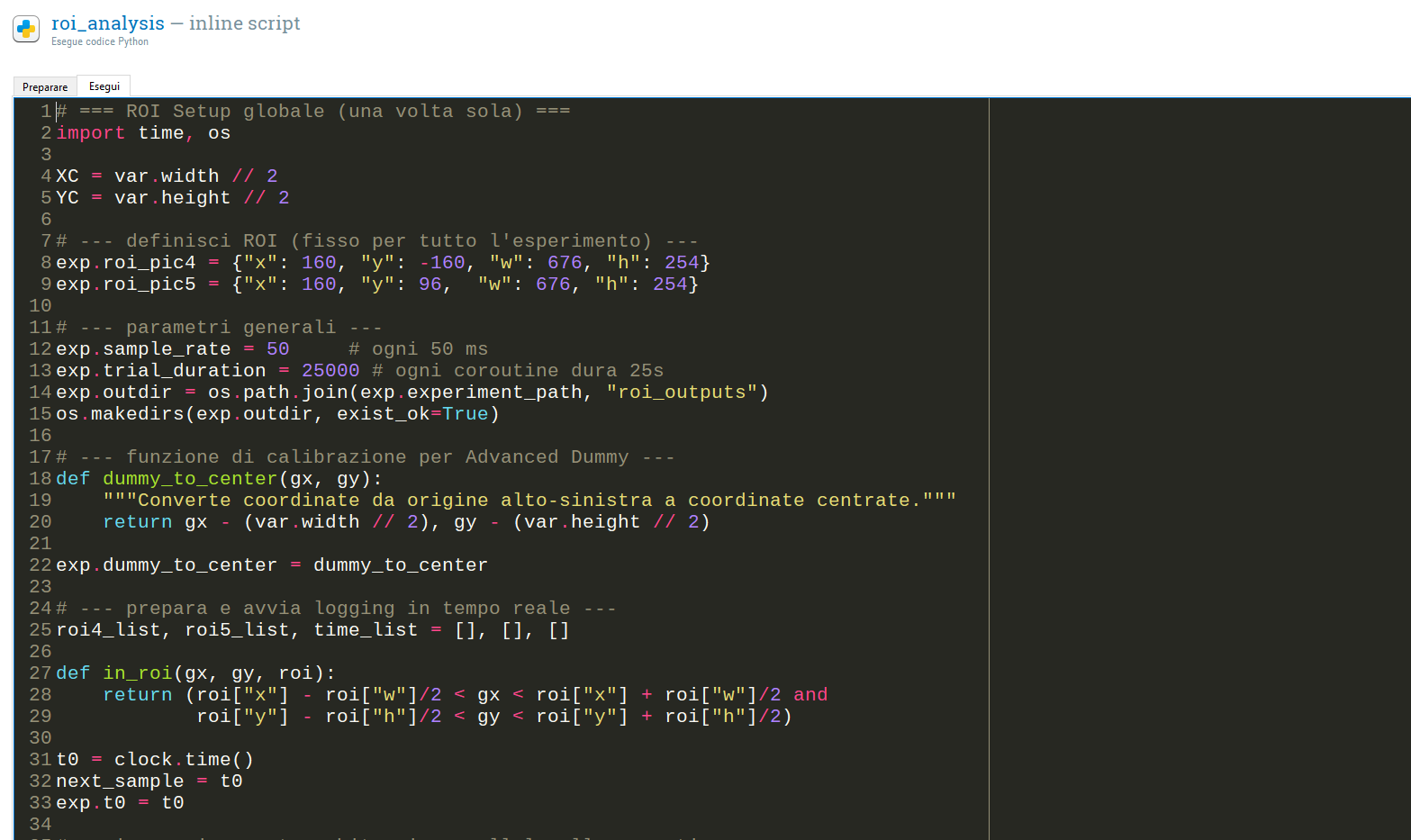The width and height of the screenshot is (1411, 840).
Task: Select the Esegui tab
Action: [104, 86]
